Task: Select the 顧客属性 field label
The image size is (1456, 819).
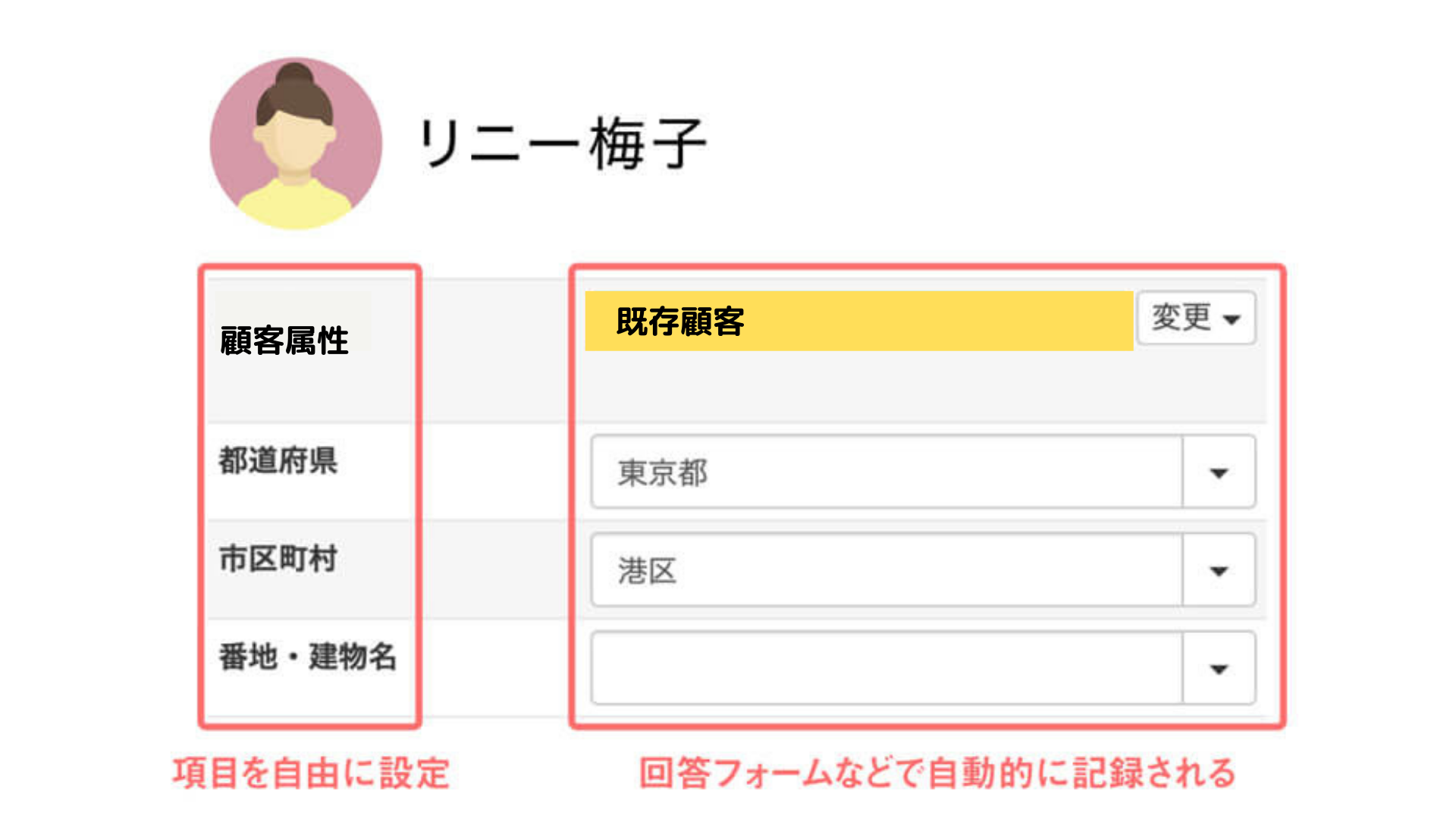Action: (x=284, y=340)
